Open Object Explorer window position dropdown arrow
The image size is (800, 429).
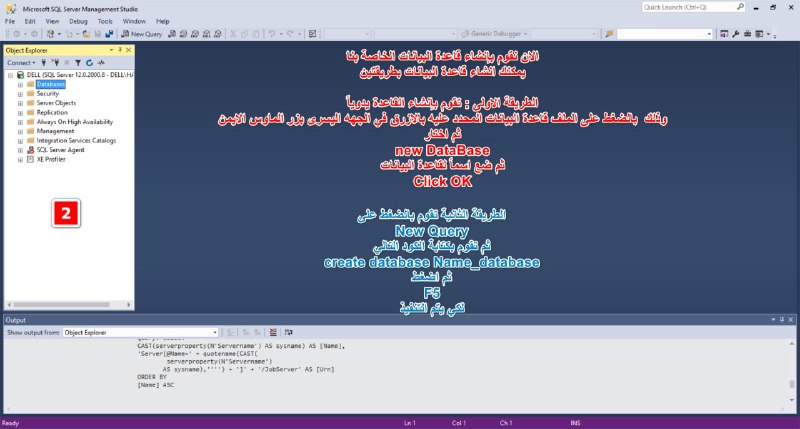coord(111,50)
